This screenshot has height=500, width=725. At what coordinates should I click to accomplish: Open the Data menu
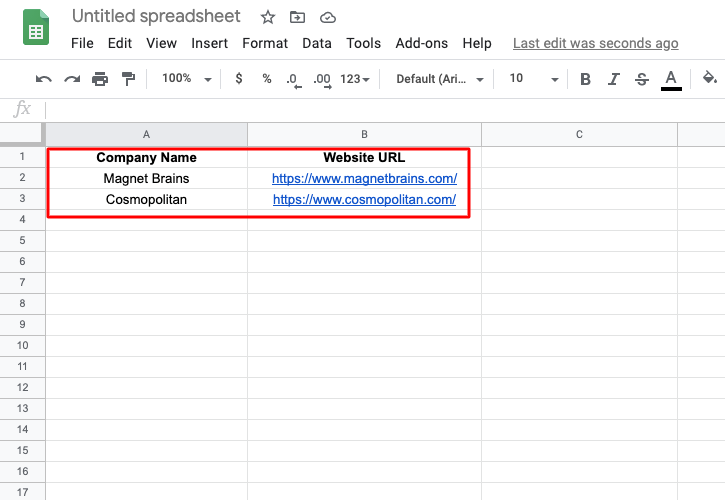tap(317, 43)
